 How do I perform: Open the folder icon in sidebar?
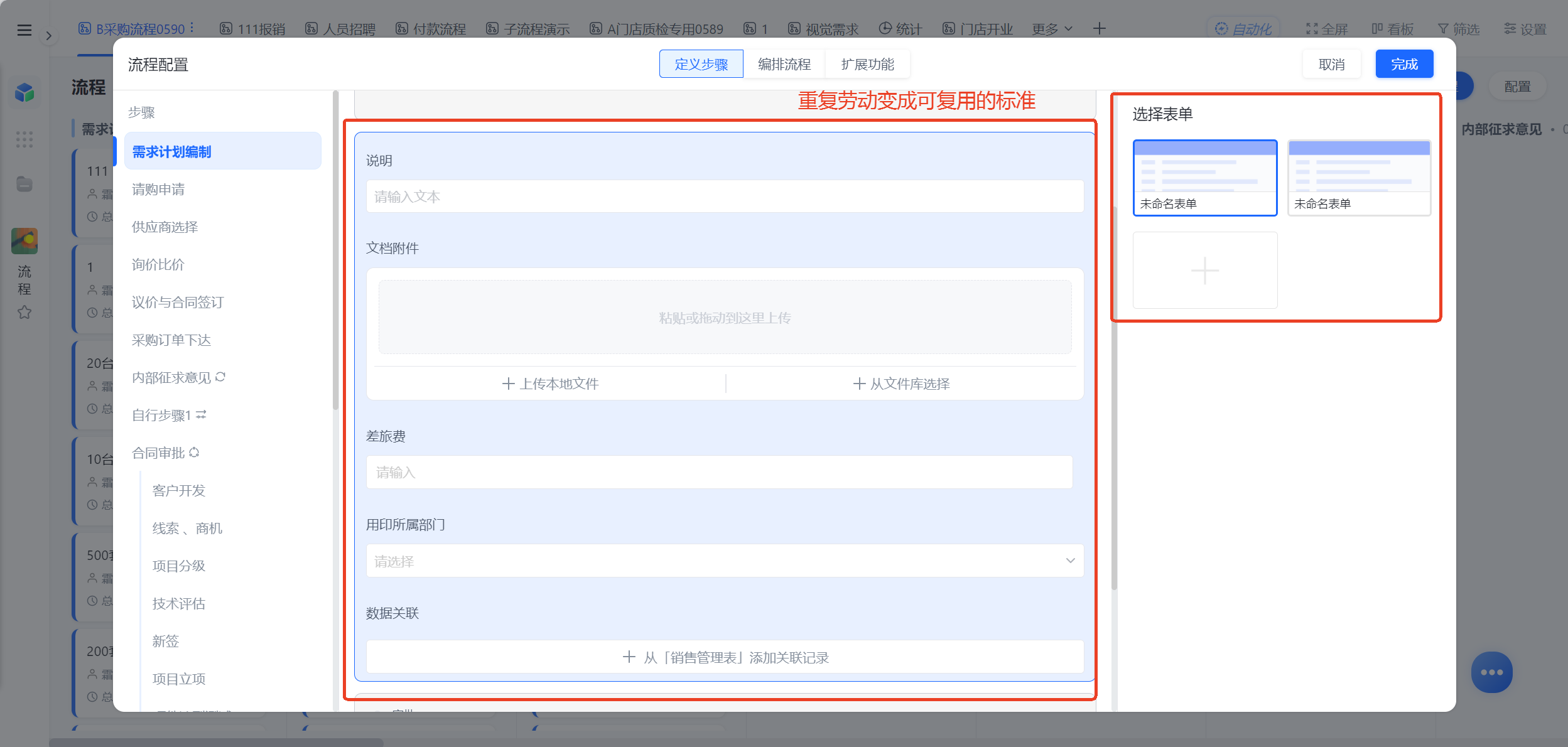[x=24, y=184]
